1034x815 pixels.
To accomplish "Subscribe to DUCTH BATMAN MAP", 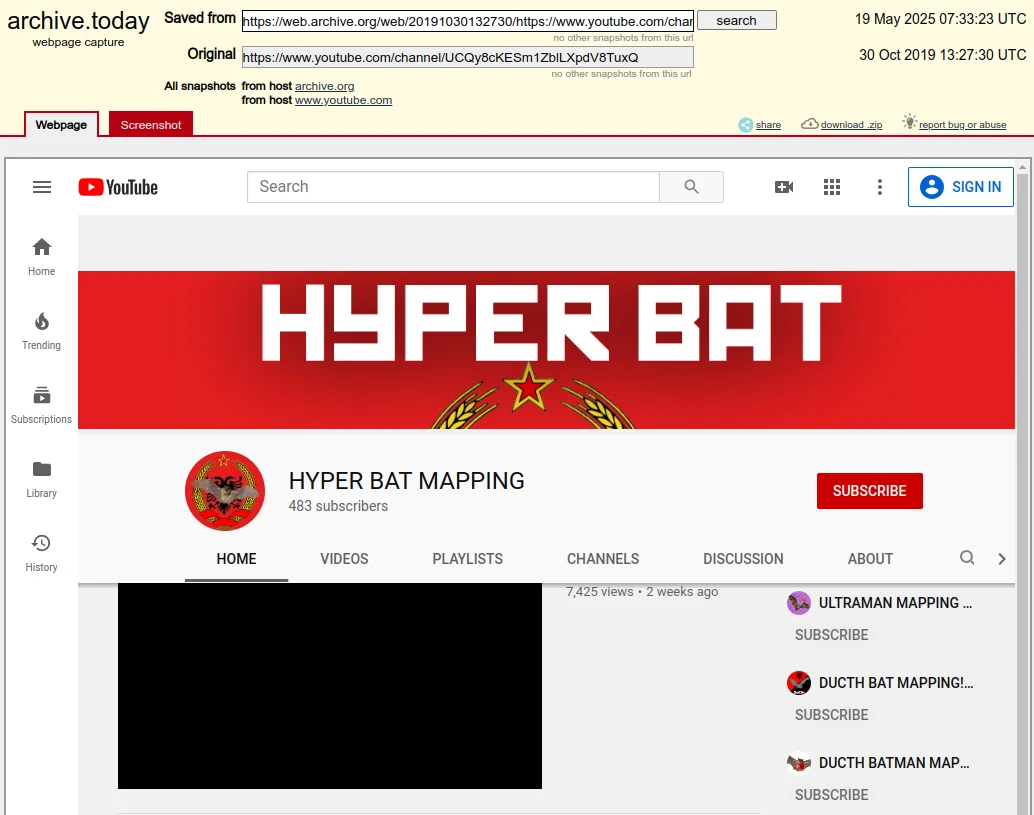I will point(831,795).
